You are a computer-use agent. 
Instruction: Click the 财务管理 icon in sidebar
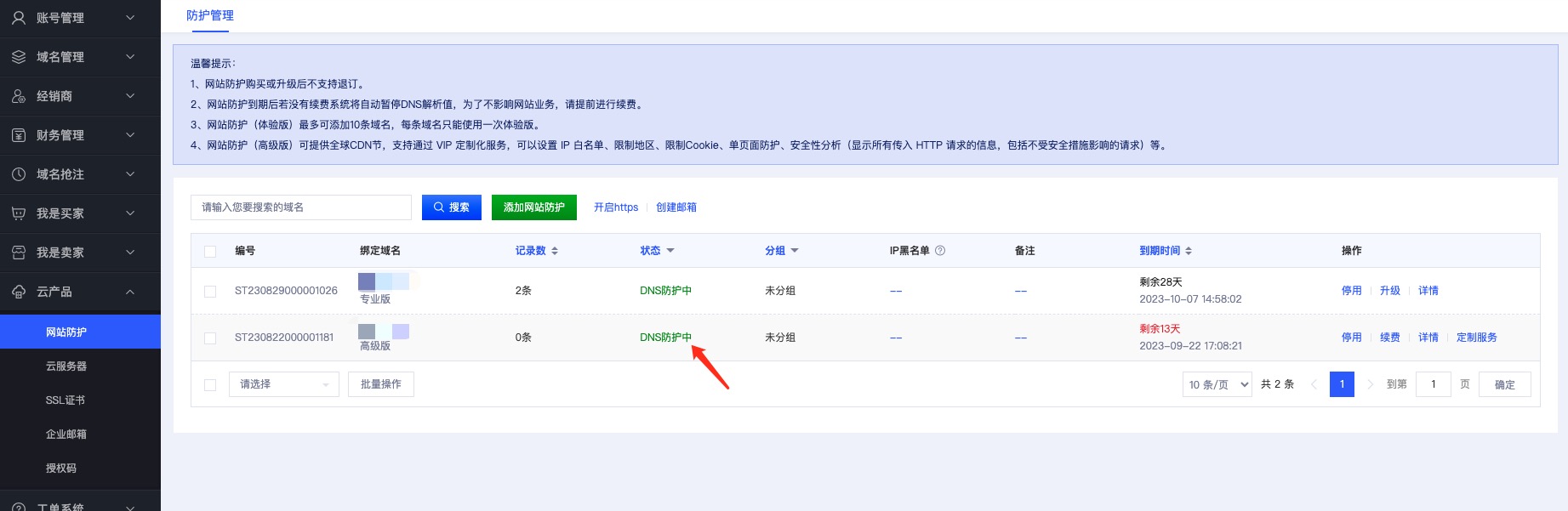[x=19, y=135]
